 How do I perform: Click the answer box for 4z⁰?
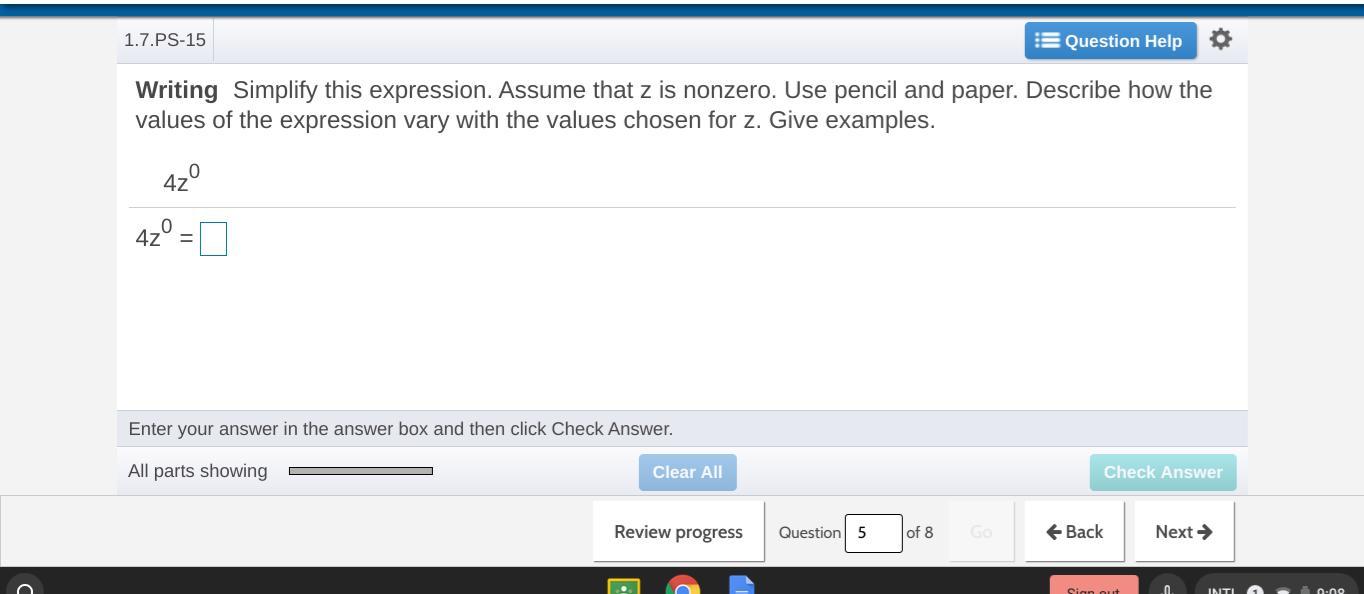213,240
